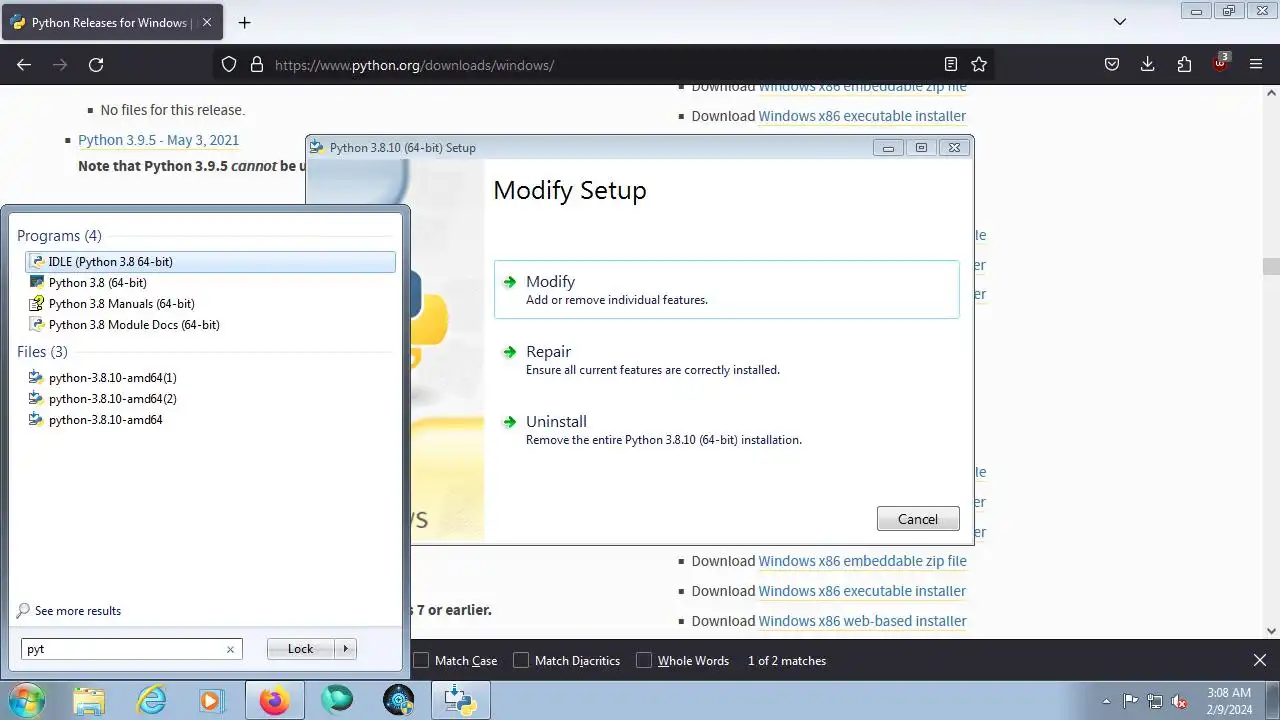Open IDLE (Python 3.8 64-bit)
The height and width of the screenshot is (720, 1280).
coord(210,262)
